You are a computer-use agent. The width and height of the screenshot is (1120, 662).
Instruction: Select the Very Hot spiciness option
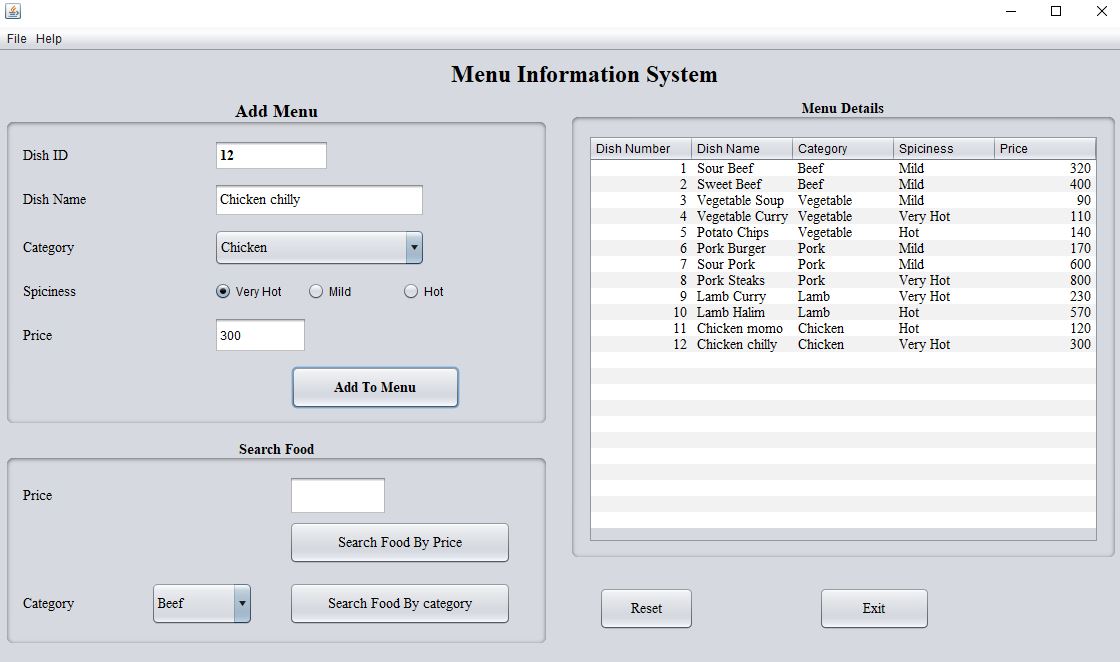point(223,292)
